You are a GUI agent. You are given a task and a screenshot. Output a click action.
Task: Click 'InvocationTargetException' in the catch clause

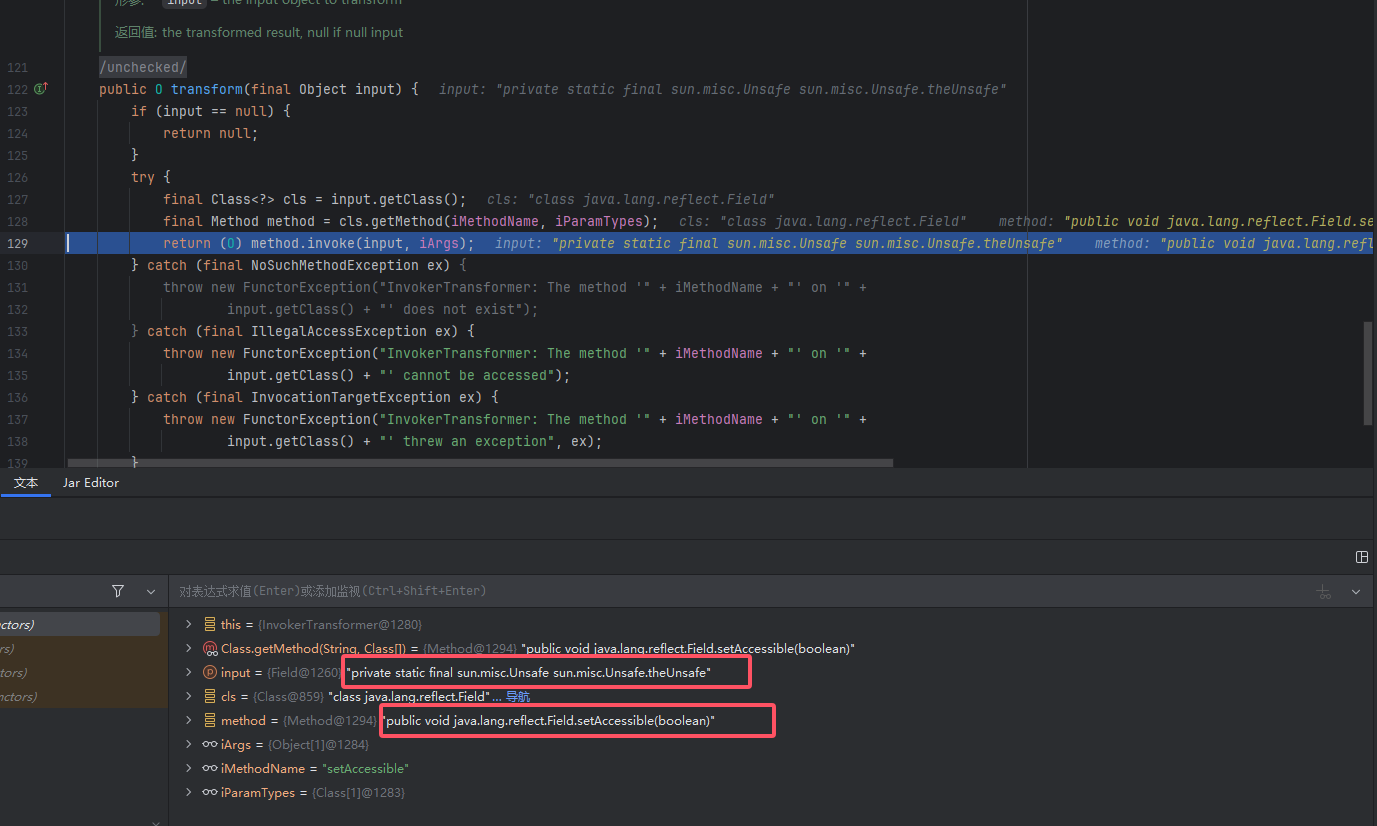pos(351,397)
